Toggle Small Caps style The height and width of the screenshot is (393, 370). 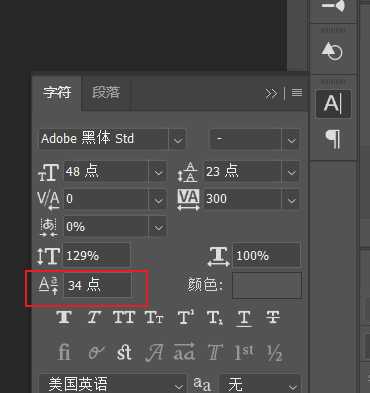tap(154, 317)
